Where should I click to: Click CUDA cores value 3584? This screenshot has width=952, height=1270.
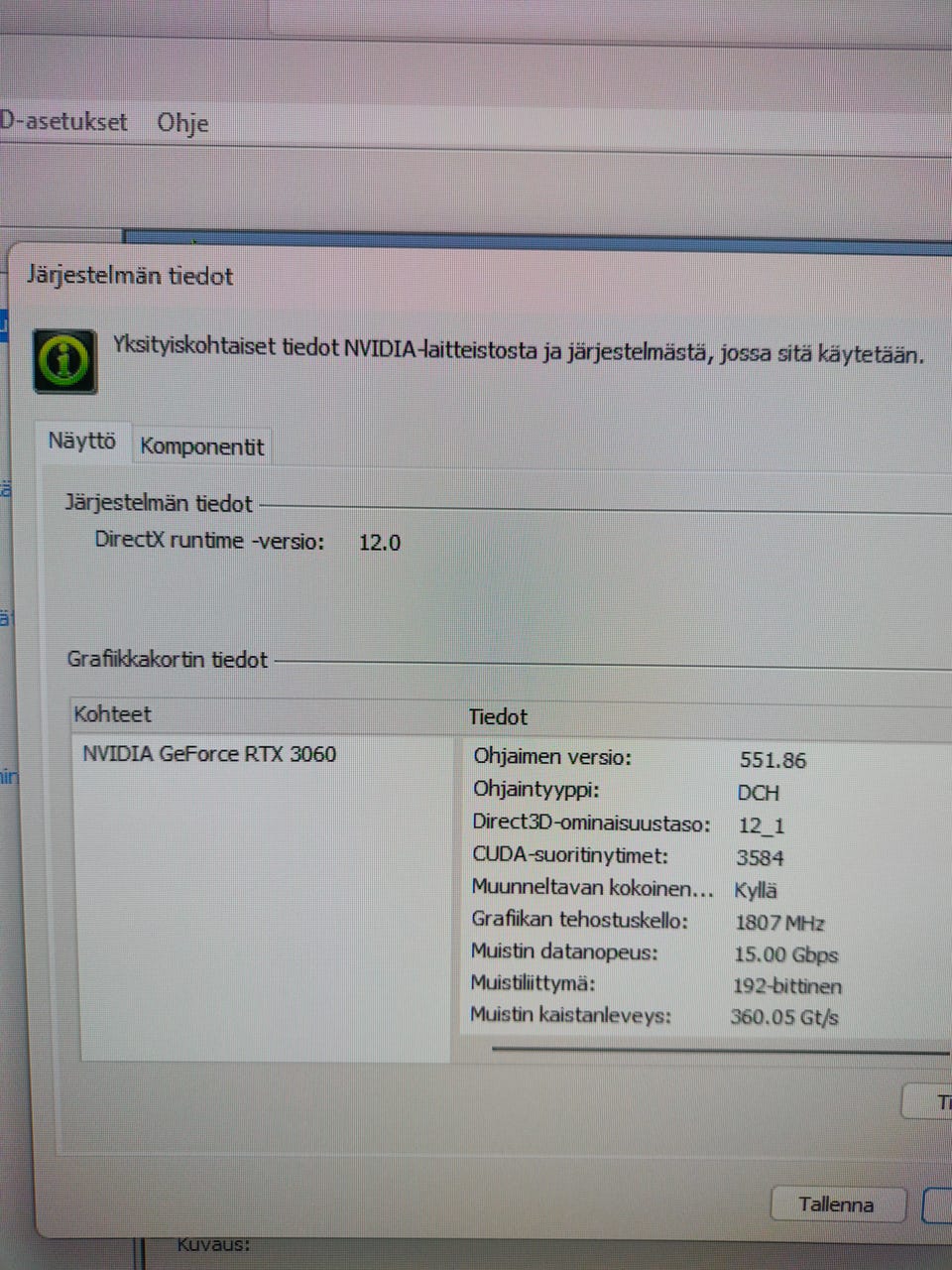tap(760, 858)
